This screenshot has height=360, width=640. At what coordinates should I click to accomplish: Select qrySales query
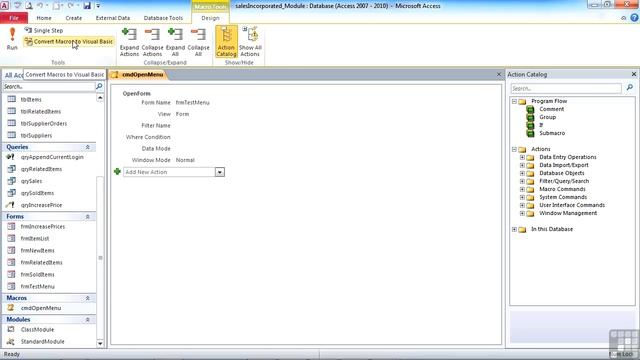(31, 181)
